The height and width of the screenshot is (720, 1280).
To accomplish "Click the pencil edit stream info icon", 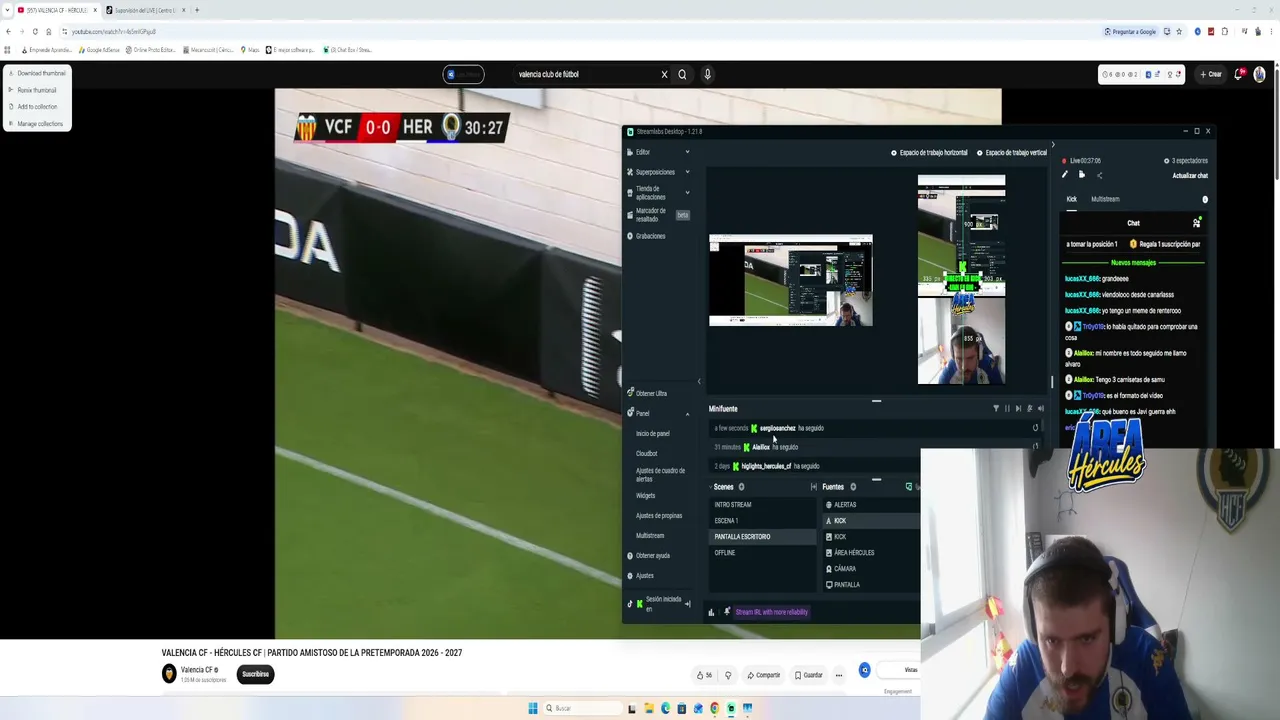I will pos(1065,175).
